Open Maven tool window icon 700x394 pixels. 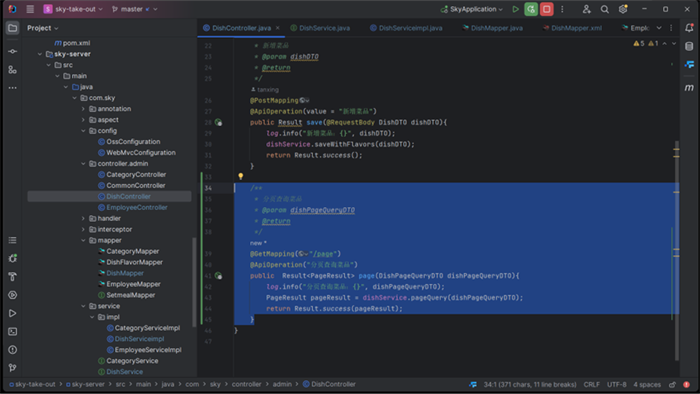coord(689,87)
